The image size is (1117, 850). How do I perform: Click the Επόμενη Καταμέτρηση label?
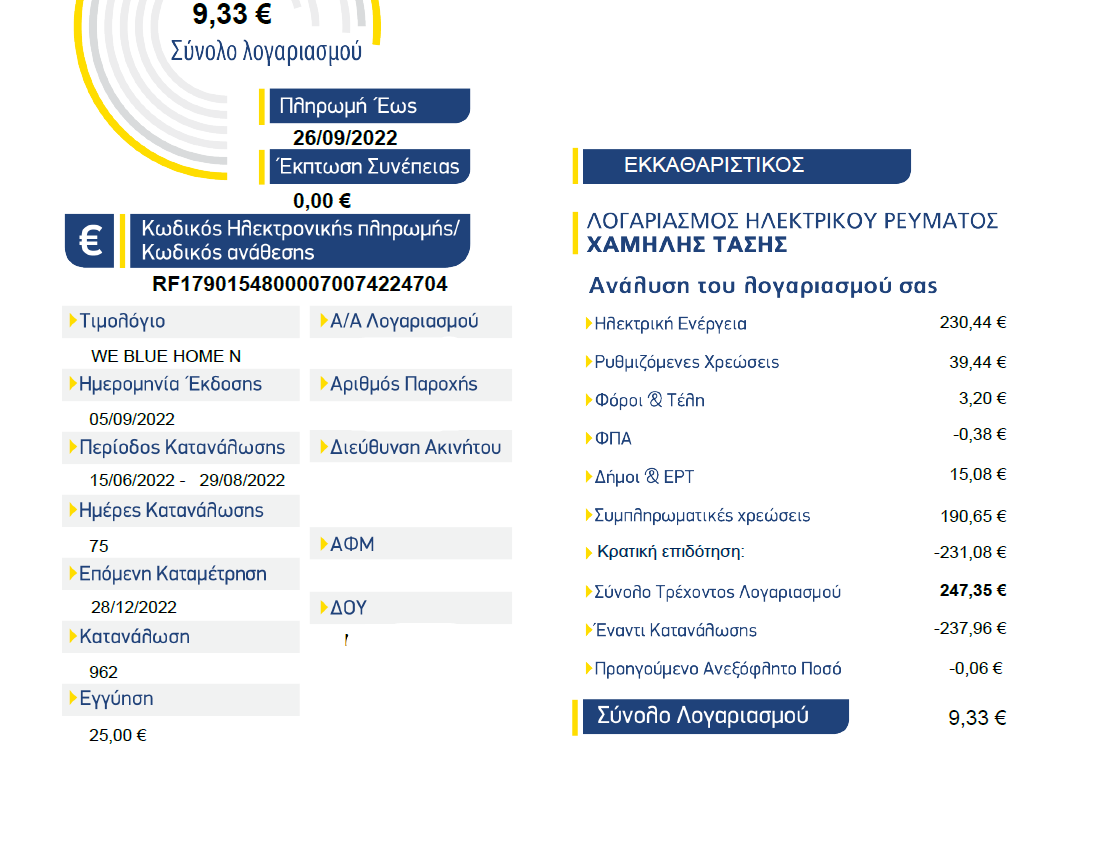tap(173, 574)
